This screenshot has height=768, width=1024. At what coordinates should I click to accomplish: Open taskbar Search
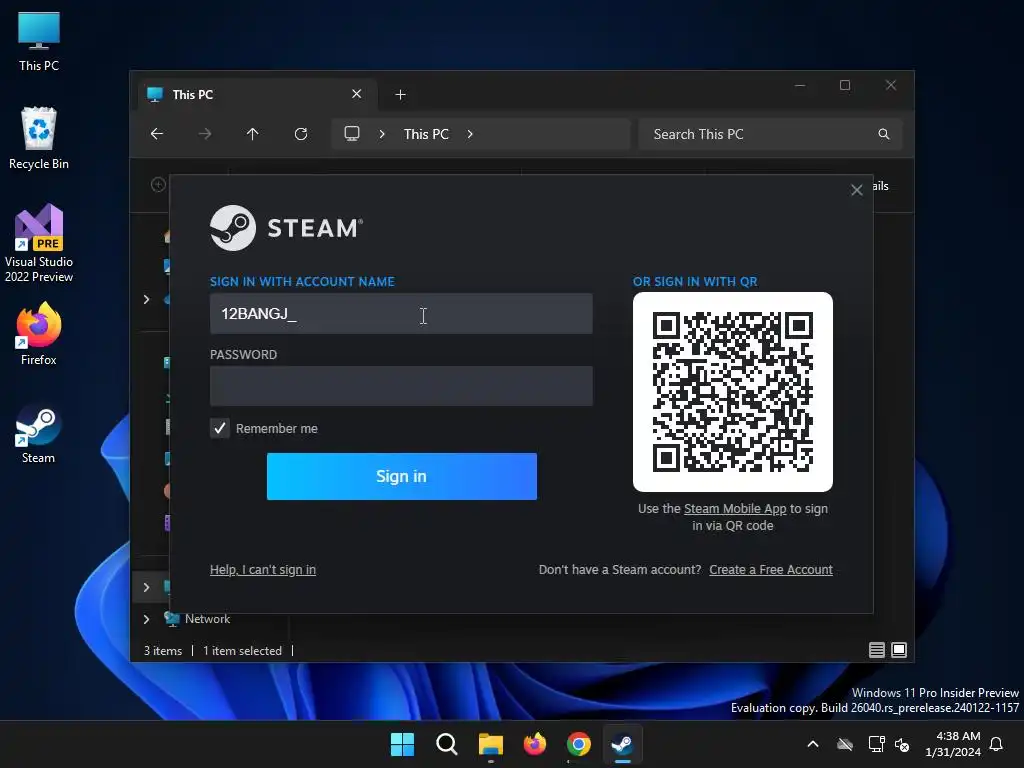coord(447,744)
